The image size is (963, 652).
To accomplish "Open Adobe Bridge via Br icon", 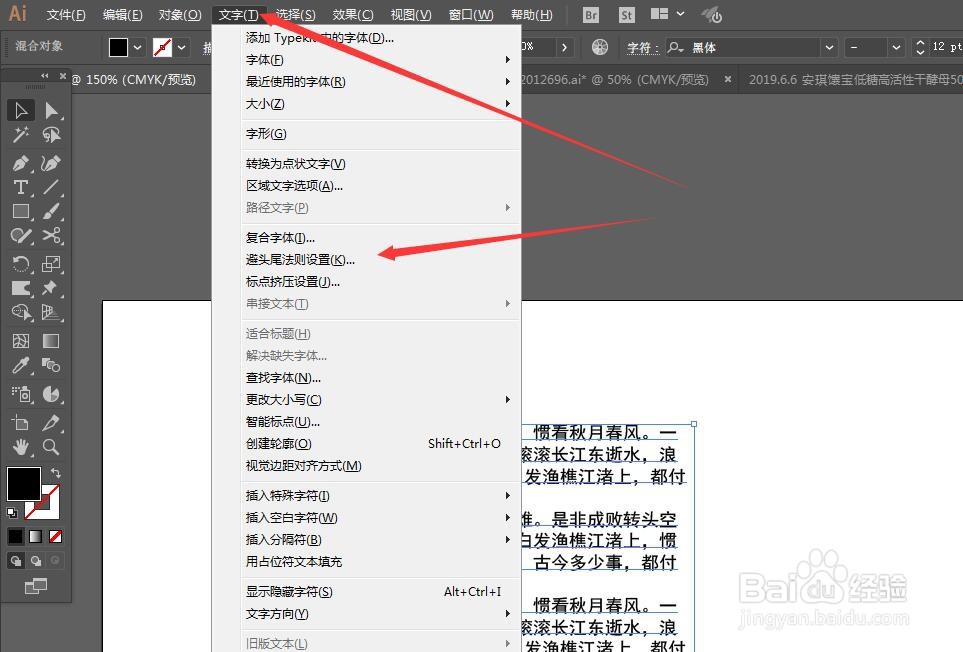I will coord(591,15).
